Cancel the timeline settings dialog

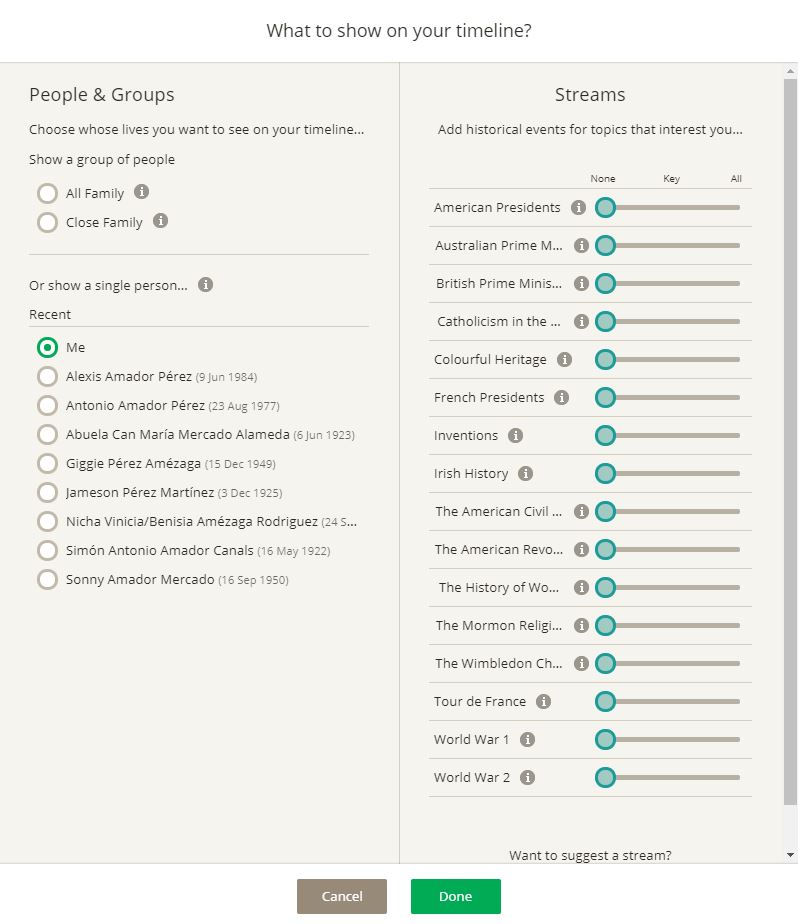coord(342,896)
